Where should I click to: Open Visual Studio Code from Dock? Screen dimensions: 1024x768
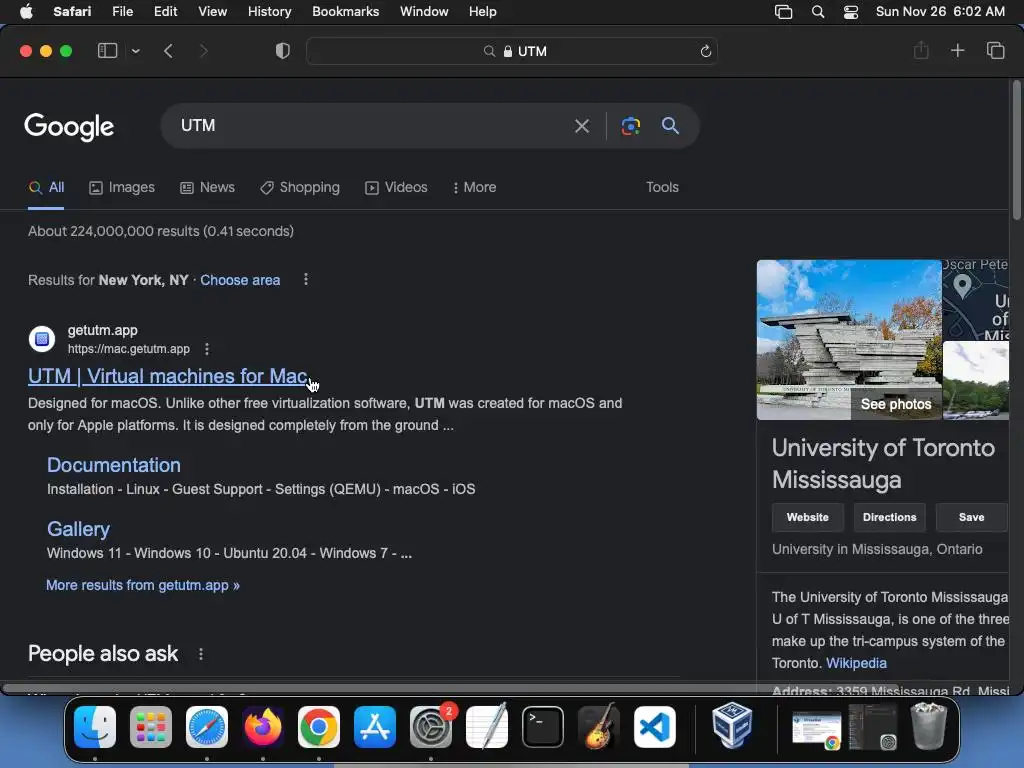[x=654, y=727]
